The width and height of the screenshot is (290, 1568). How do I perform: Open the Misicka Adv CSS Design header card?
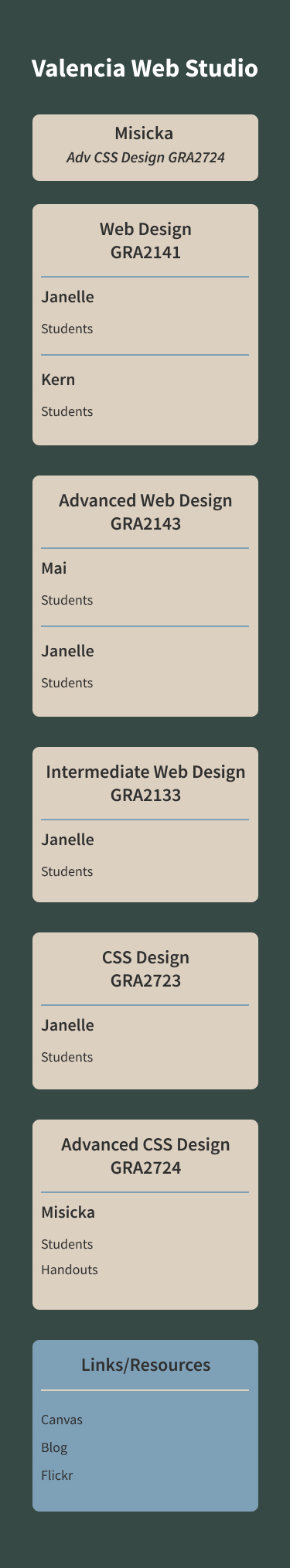pos(145,148)
